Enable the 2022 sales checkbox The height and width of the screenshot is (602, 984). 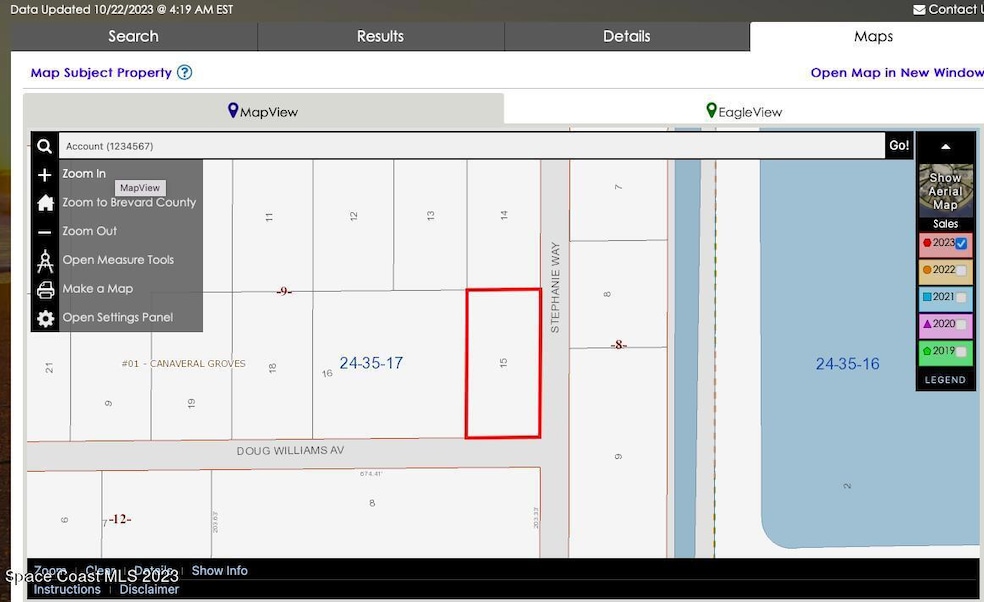961,270
